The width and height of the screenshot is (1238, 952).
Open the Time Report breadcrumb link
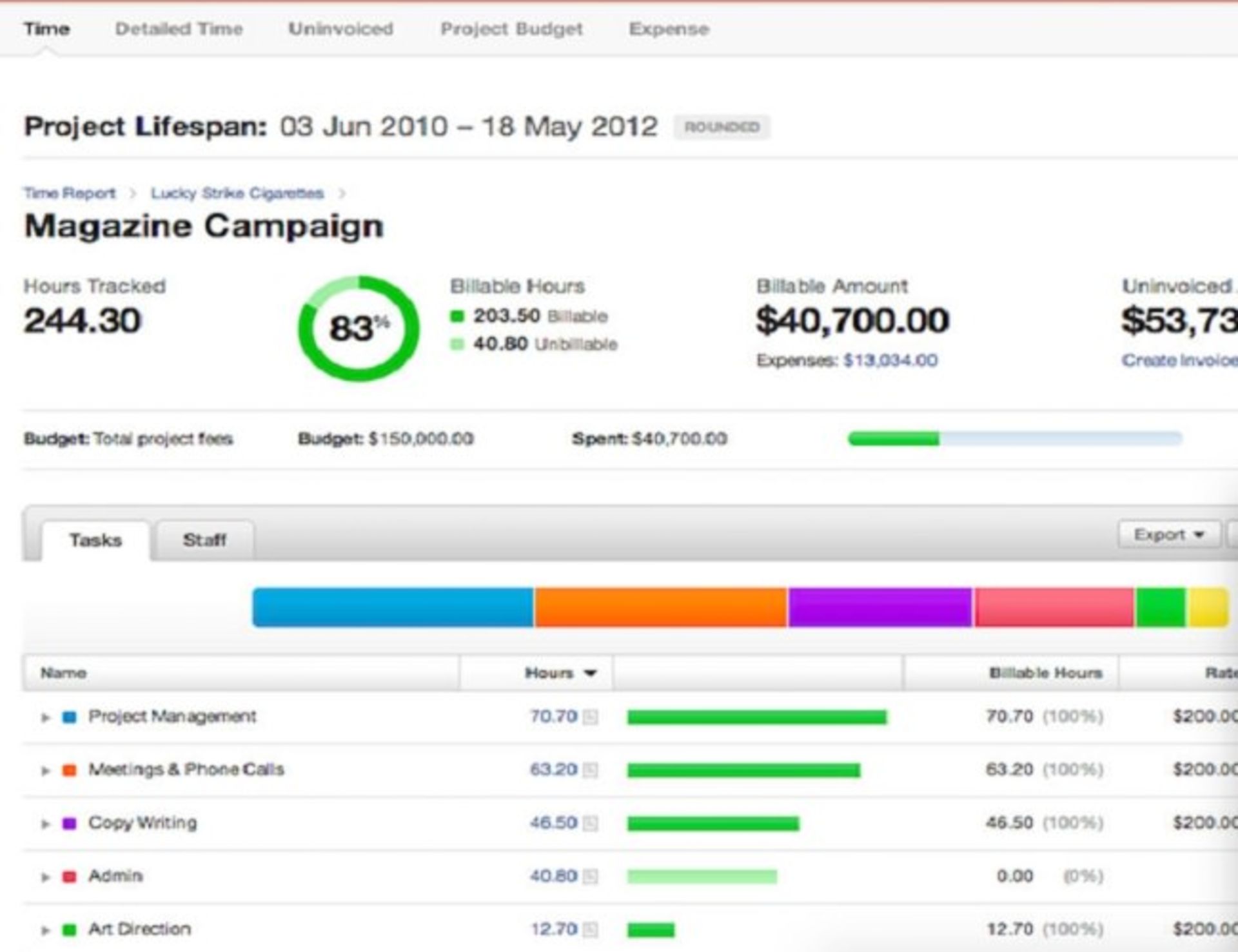(70, 193)
